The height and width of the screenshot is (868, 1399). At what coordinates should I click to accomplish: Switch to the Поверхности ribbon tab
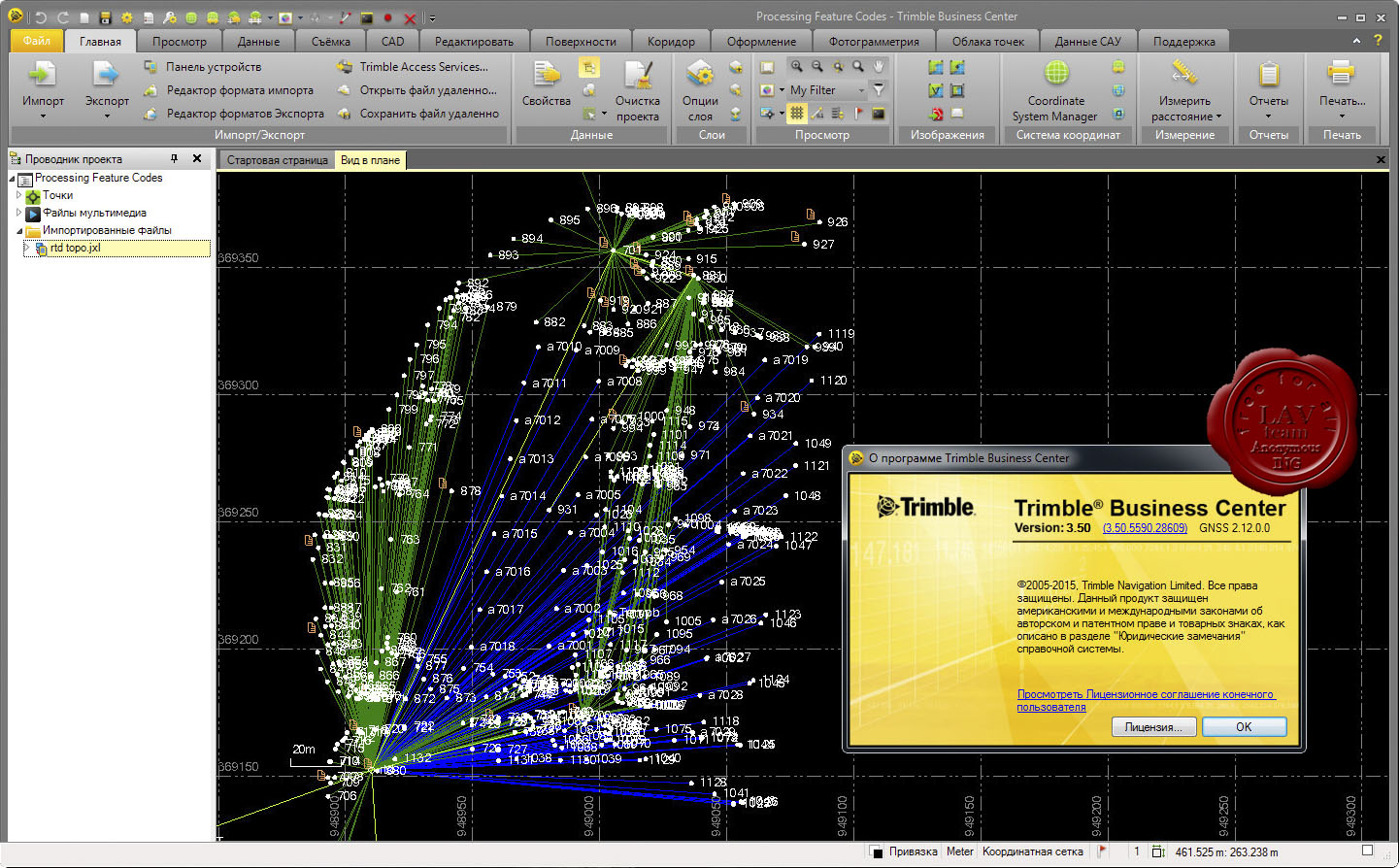581,42
